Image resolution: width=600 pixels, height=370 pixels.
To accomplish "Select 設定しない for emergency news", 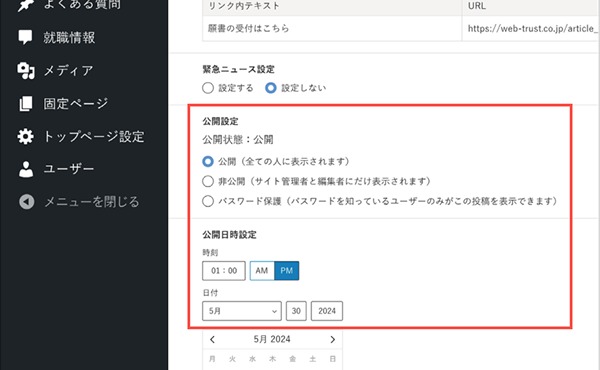I will coord(271,88).
